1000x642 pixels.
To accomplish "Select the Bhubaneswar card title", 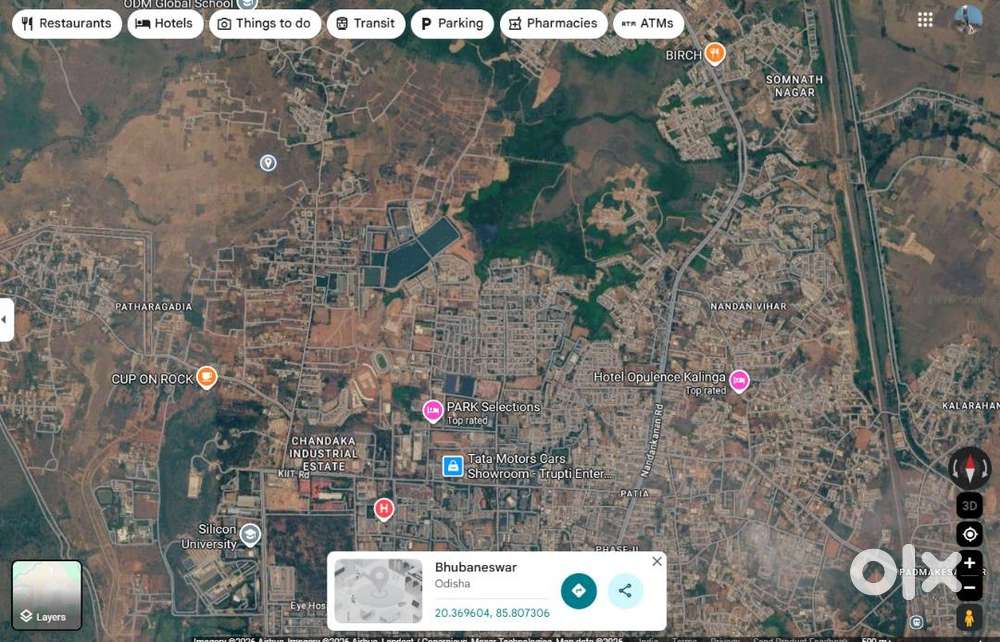I will tap(476, 567).
